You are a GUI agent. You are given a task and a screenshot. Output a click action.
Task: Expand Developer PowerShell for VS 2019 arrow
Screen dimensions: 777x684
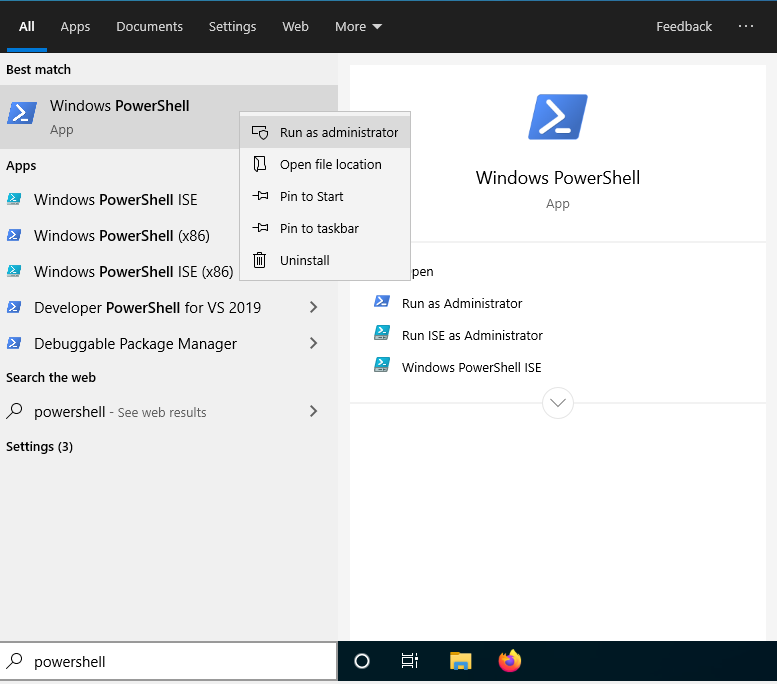pos(313,307)
